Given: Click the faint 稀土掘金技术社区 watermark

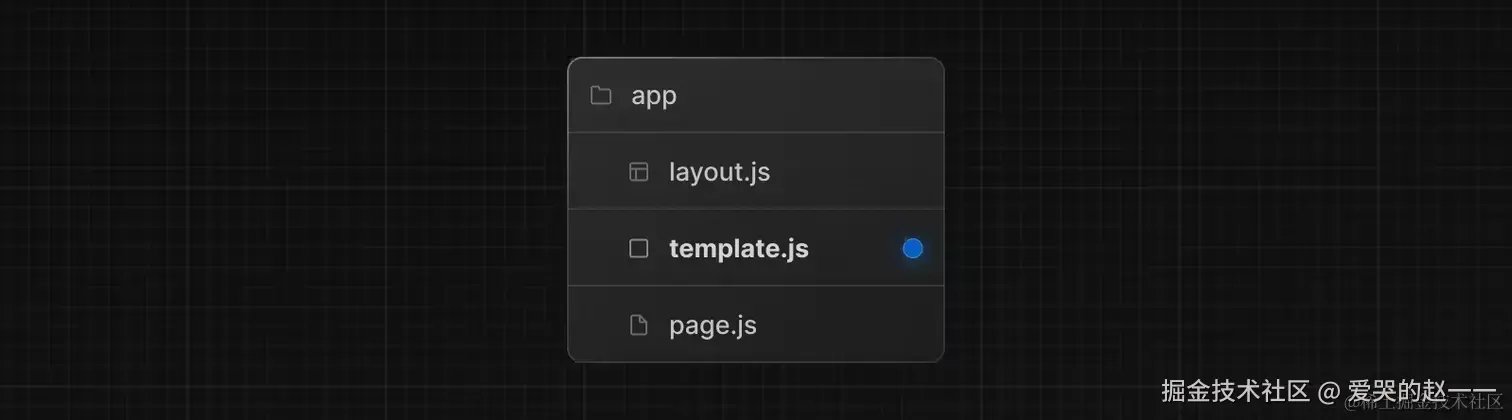Looking at the screenshot, I should point(1420,404).
